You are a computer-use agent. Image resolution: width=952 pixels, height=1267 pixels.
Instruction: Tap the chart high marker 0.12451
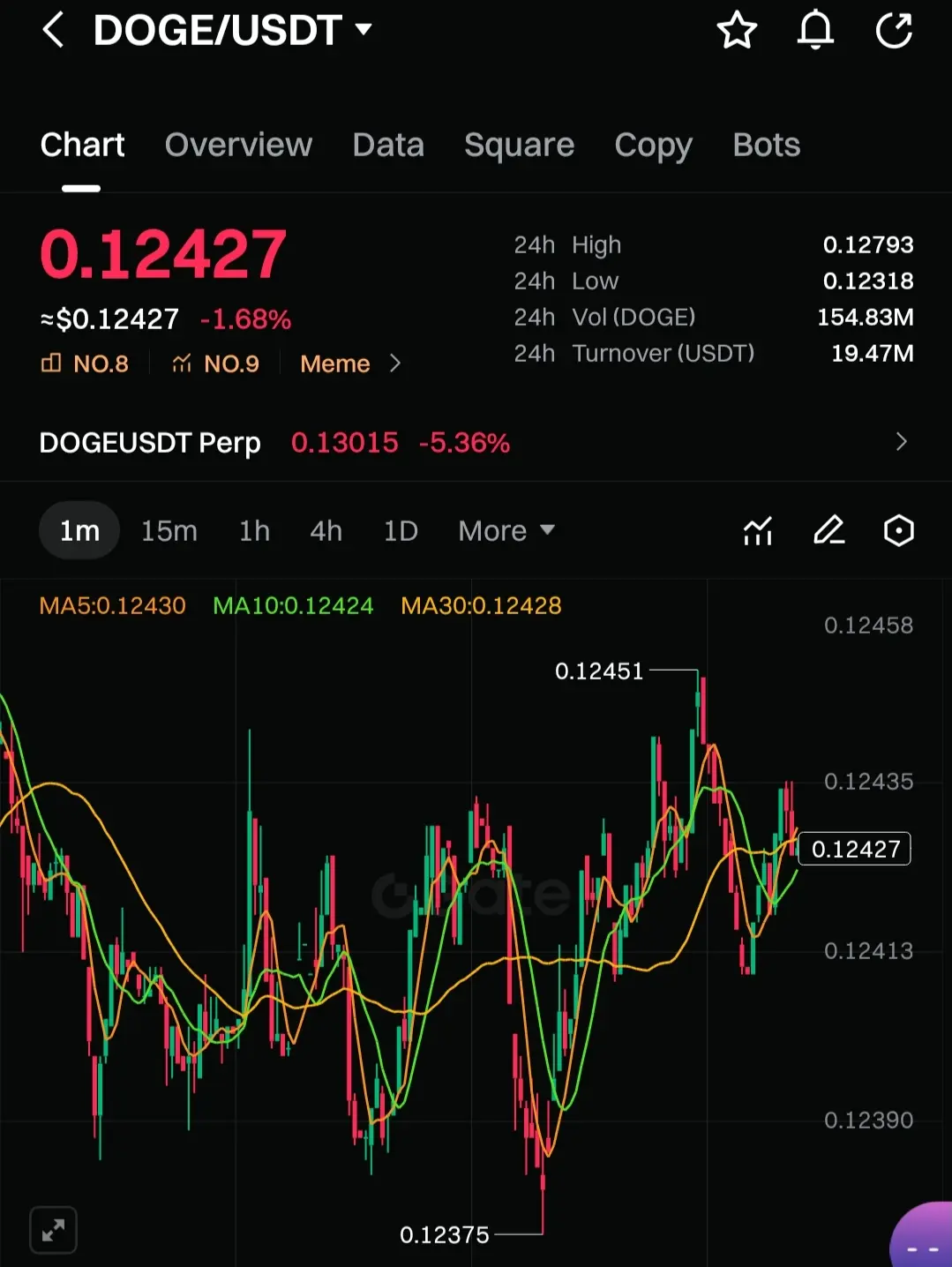[x=599, y=671]
